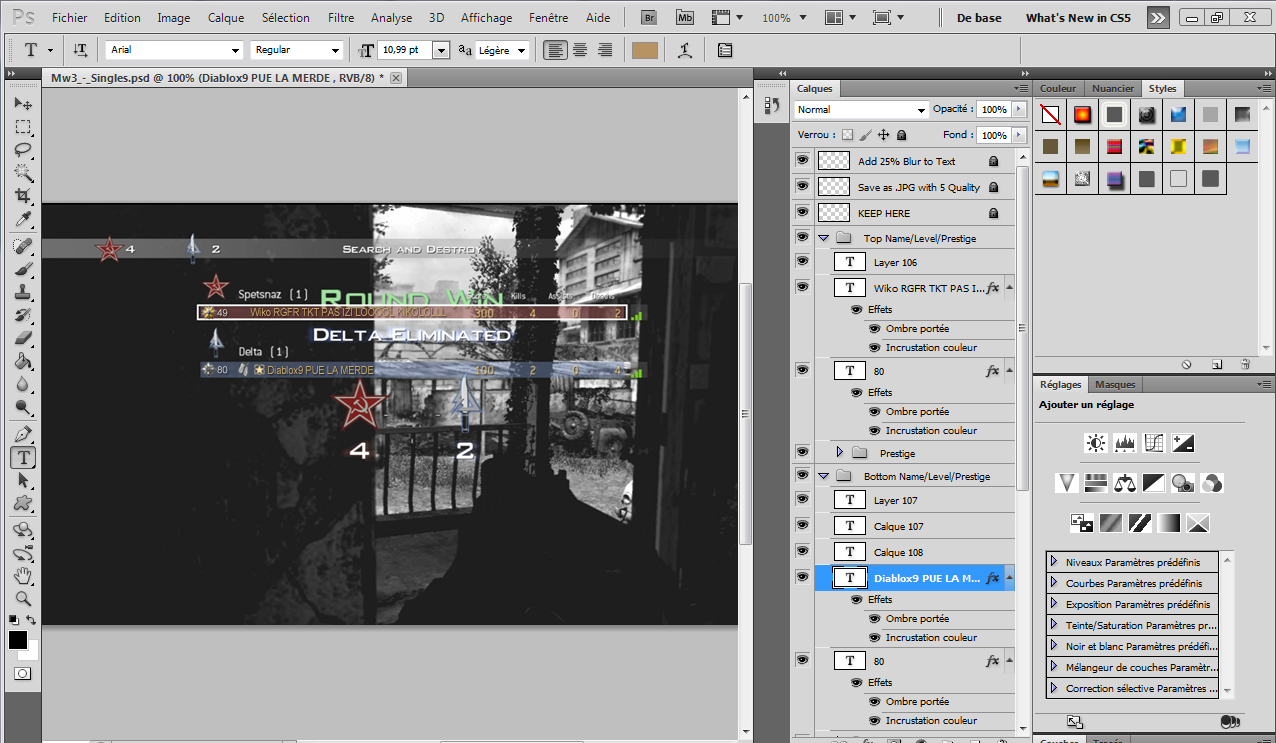
Task: Collapse the Top Name/Level/Prestige group
Action: pyautogui.click(x=824, y=238)
